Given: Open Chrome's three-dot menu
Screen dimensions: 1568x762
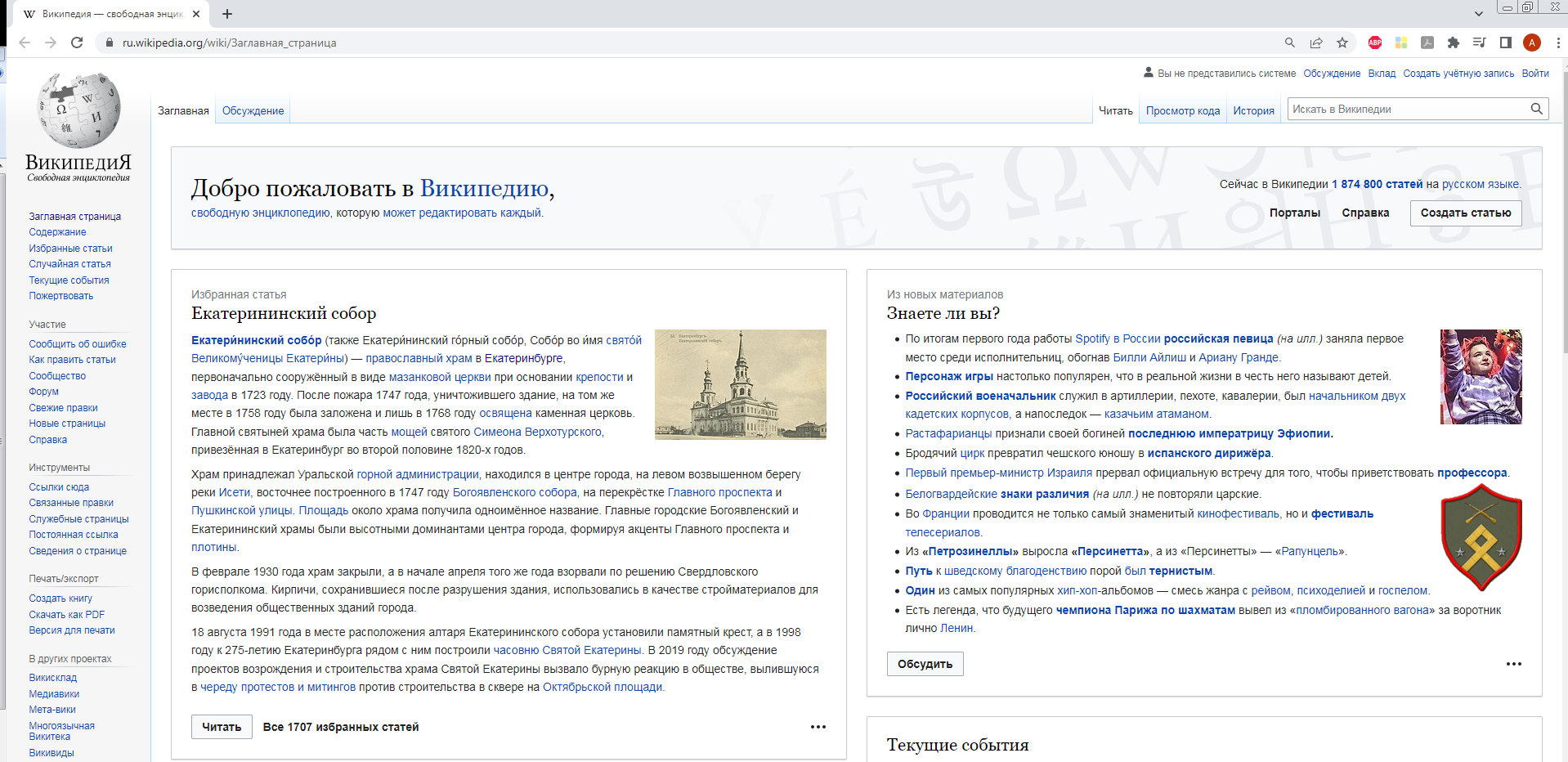Looking at the screenshot, I should tap(1557, 43).
